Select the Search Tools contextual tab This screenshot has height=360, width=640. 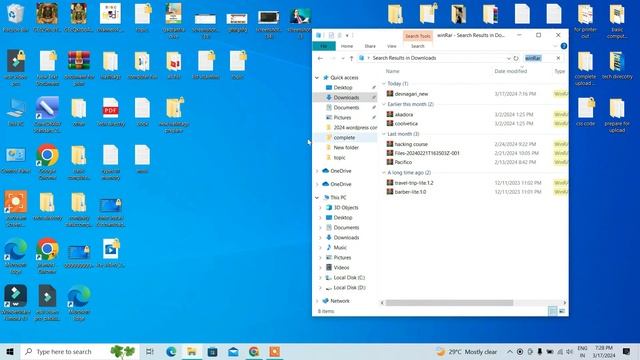(418, 36)
